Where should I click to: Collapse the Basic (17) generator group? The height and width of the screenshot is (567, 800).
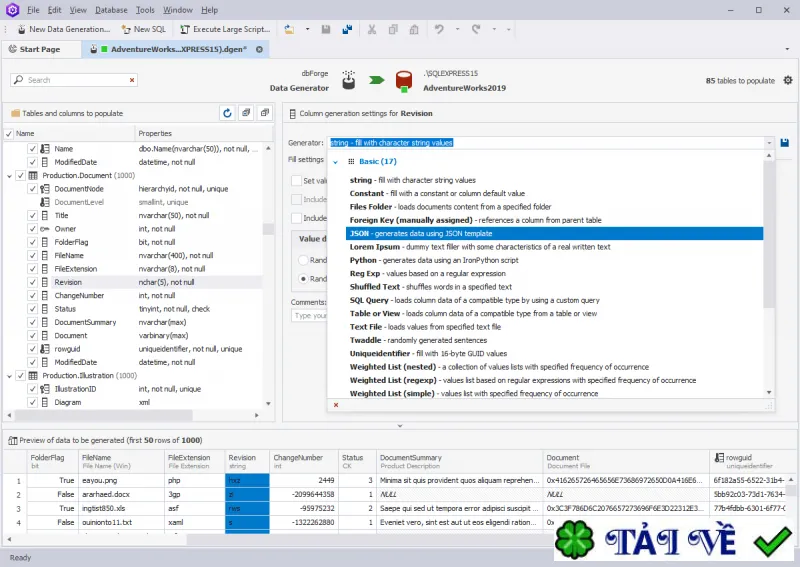(x=336, y=162)
